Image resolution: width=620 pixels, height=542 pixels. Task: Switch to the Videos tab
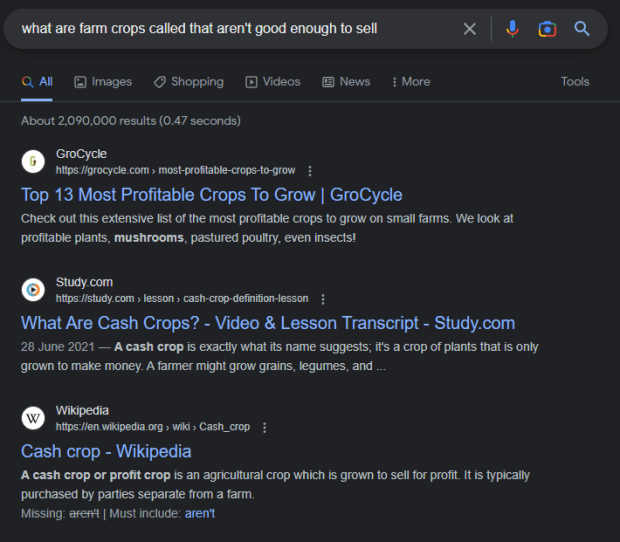[x=273, y=82]
